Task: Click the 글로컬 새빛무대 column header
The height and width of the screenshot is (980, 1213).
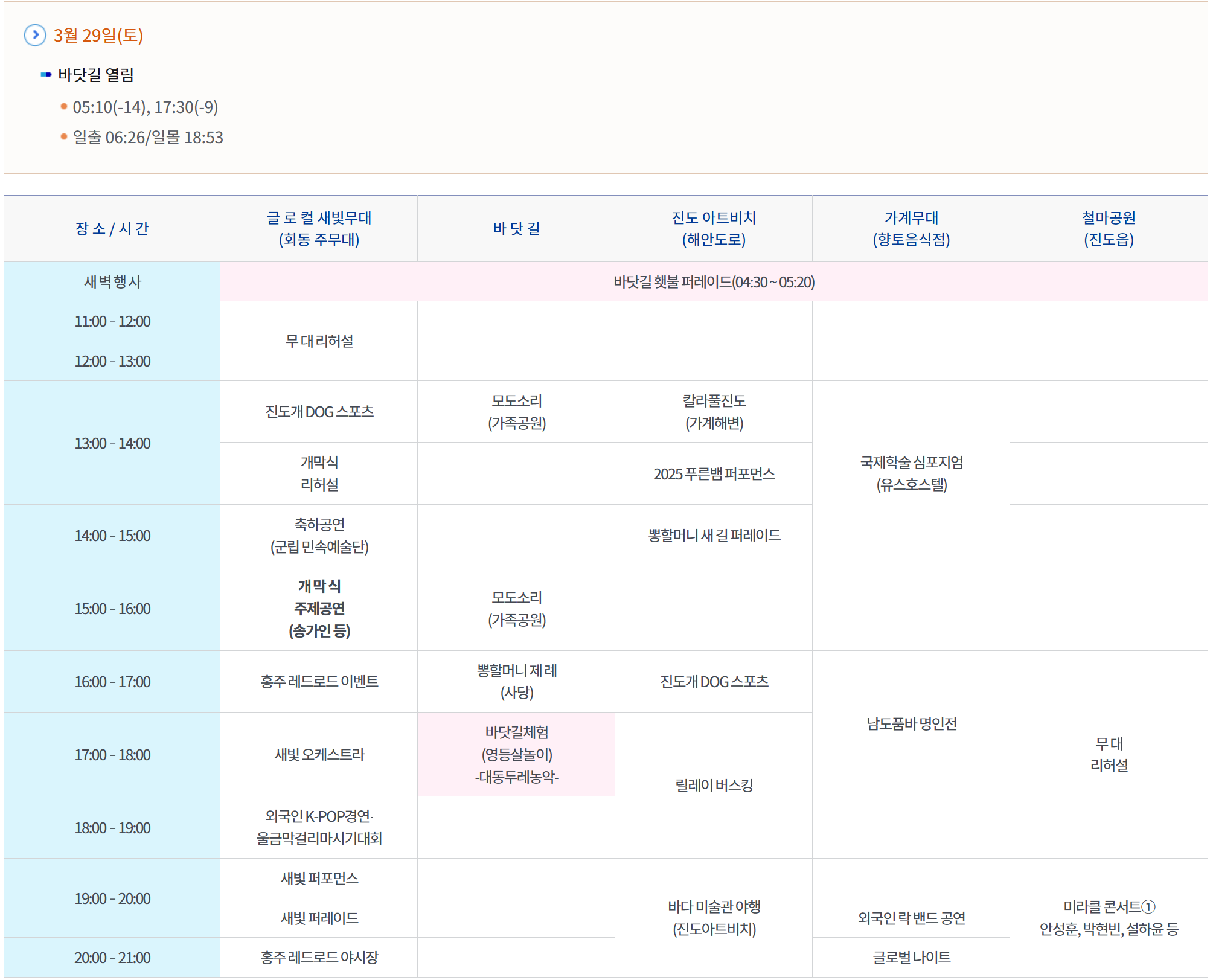Action: 319,228
